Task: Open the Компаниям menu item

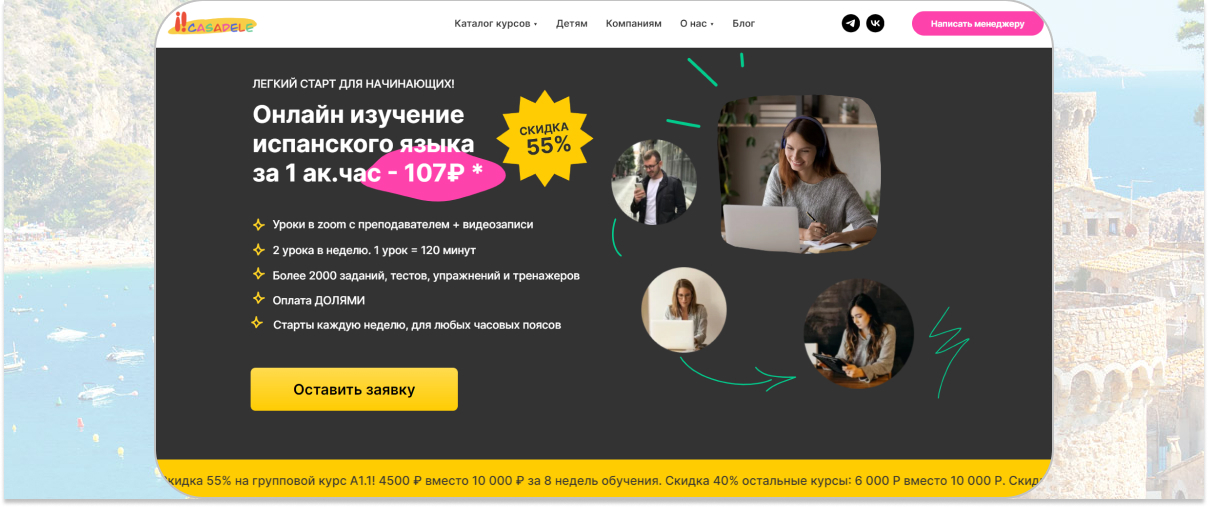Action: click(634, 23)
